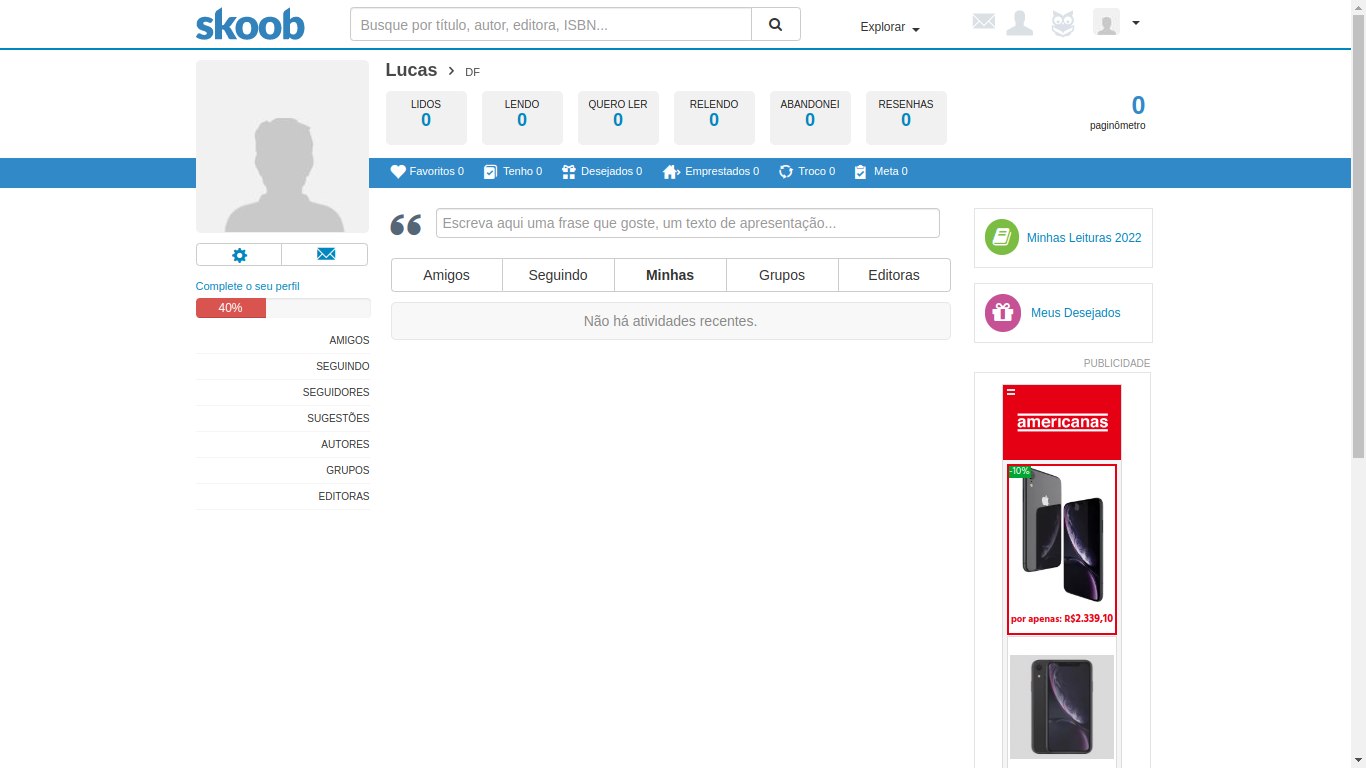1366x768 pixels.
Task: Click the Troco recycle arrows icon
Action: (786, 172)
